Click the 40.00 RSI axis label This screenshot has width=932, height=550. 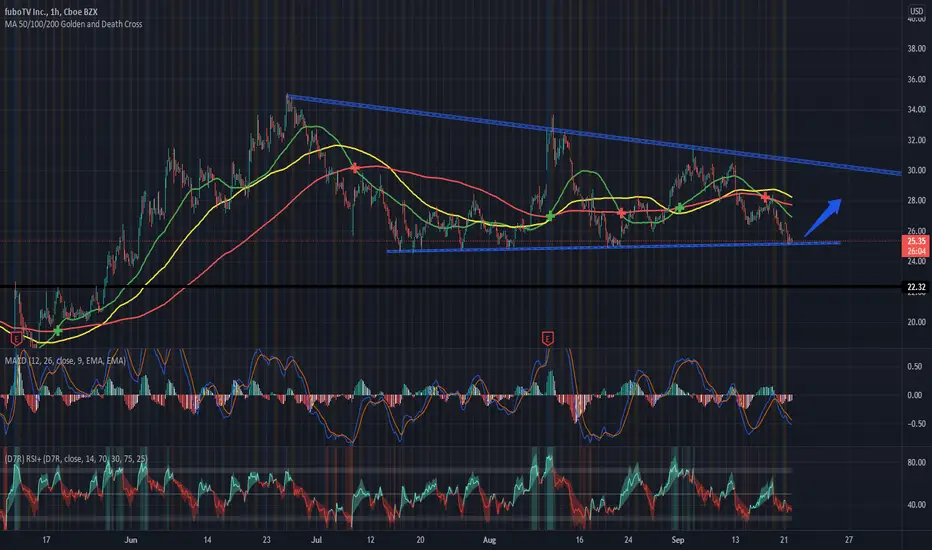click(917, 505)
